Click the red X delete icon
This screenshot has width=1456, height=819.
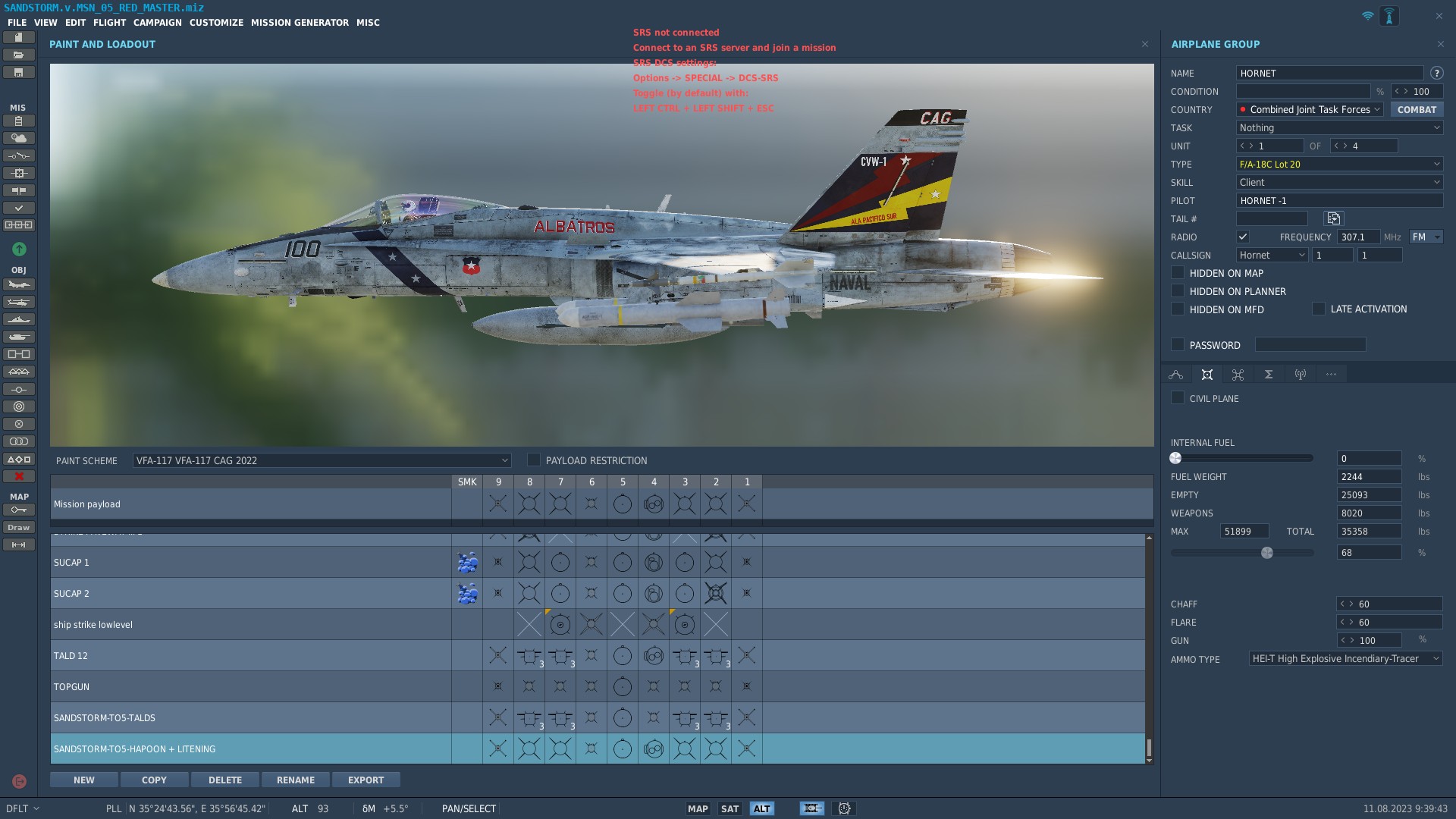tap(19, 476)
